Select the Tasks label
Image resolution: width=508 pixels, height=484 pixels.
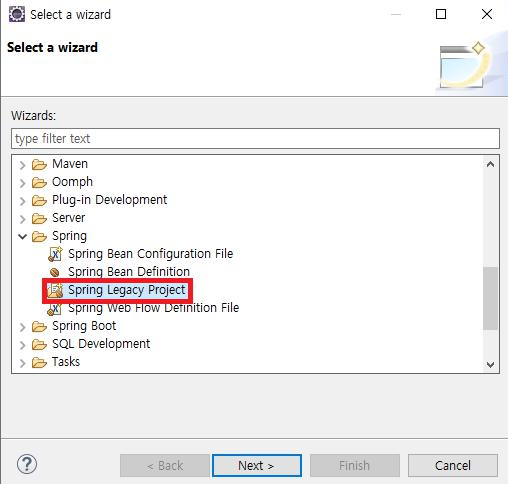(66, 362)
